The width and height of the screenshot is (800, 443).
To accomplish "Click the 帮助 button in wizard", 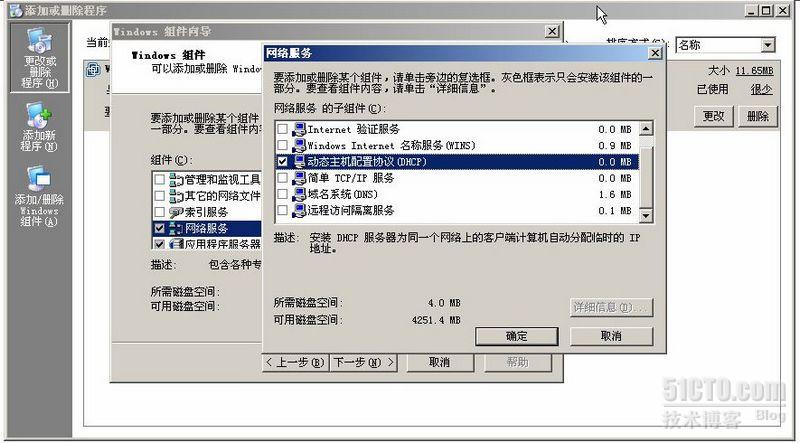I will point(517,363).
